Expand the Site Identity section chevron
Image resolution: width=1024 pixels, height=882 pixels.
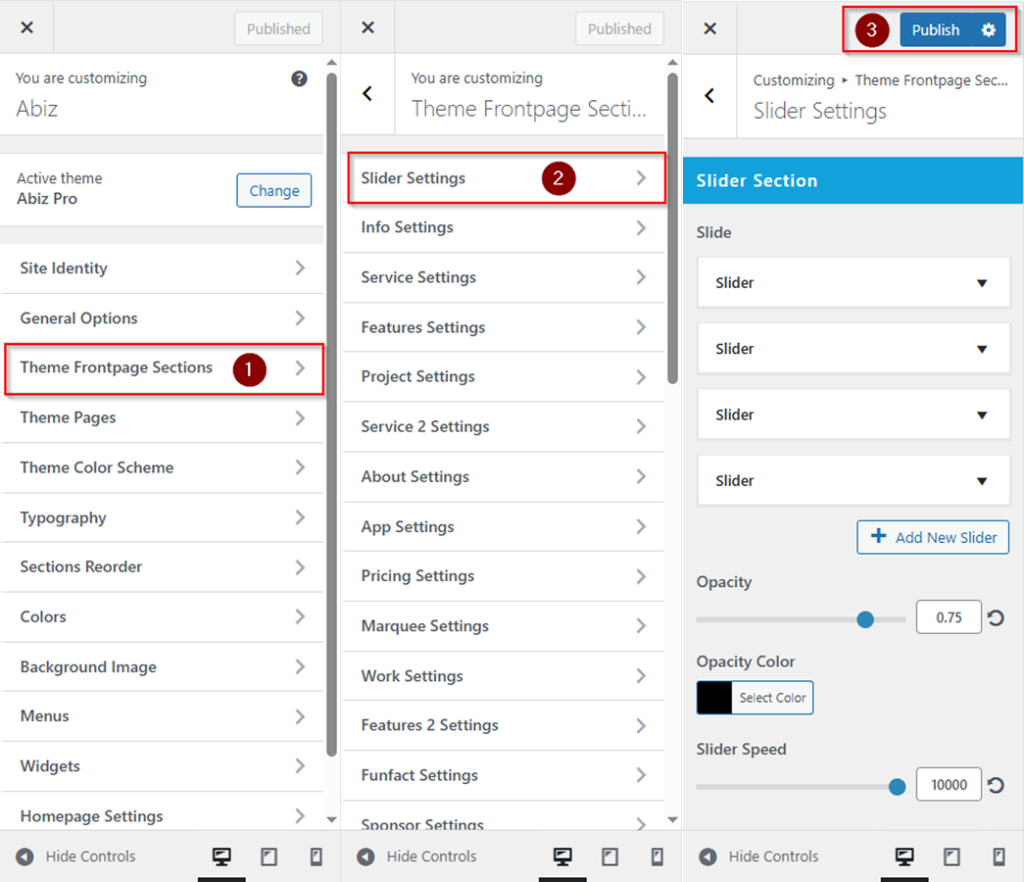tap(300, 268)
